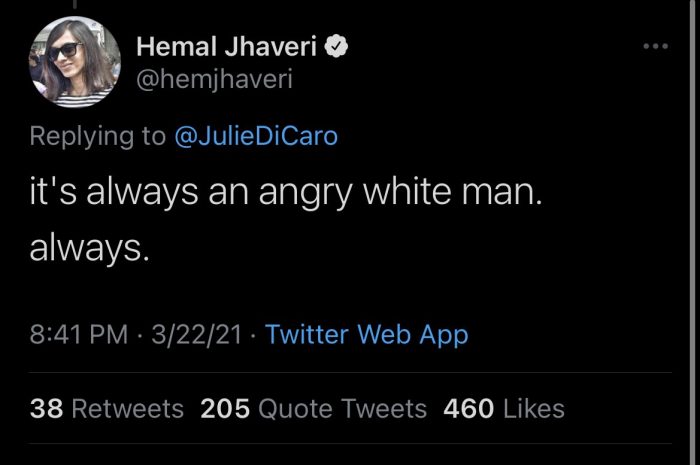Click the 3/22/21 date

pos(196,334)
